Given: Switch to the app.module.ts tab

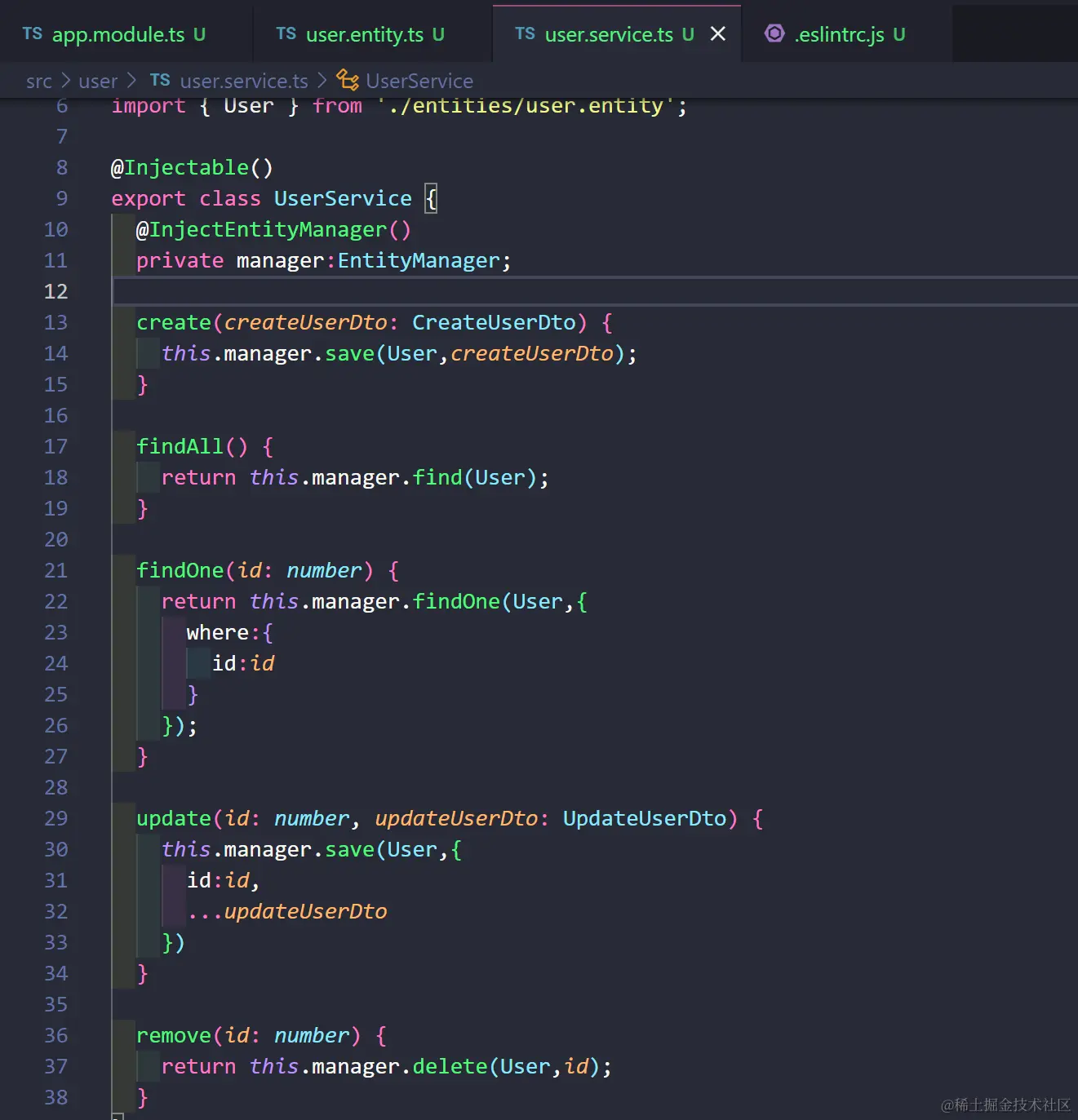Looking at the screenshot, I should (126, 33).
